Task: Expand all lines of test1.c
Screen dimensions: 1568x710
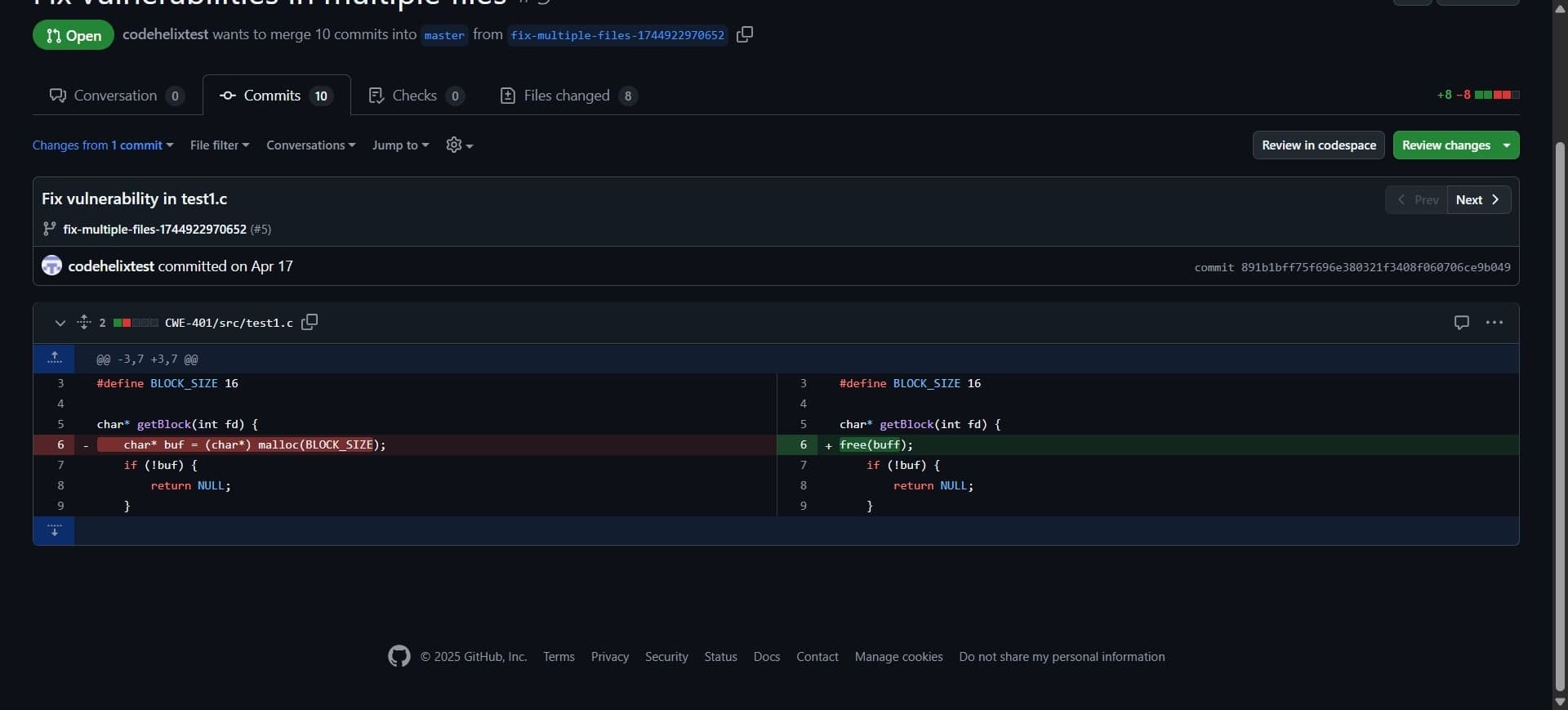Action: 83,322
